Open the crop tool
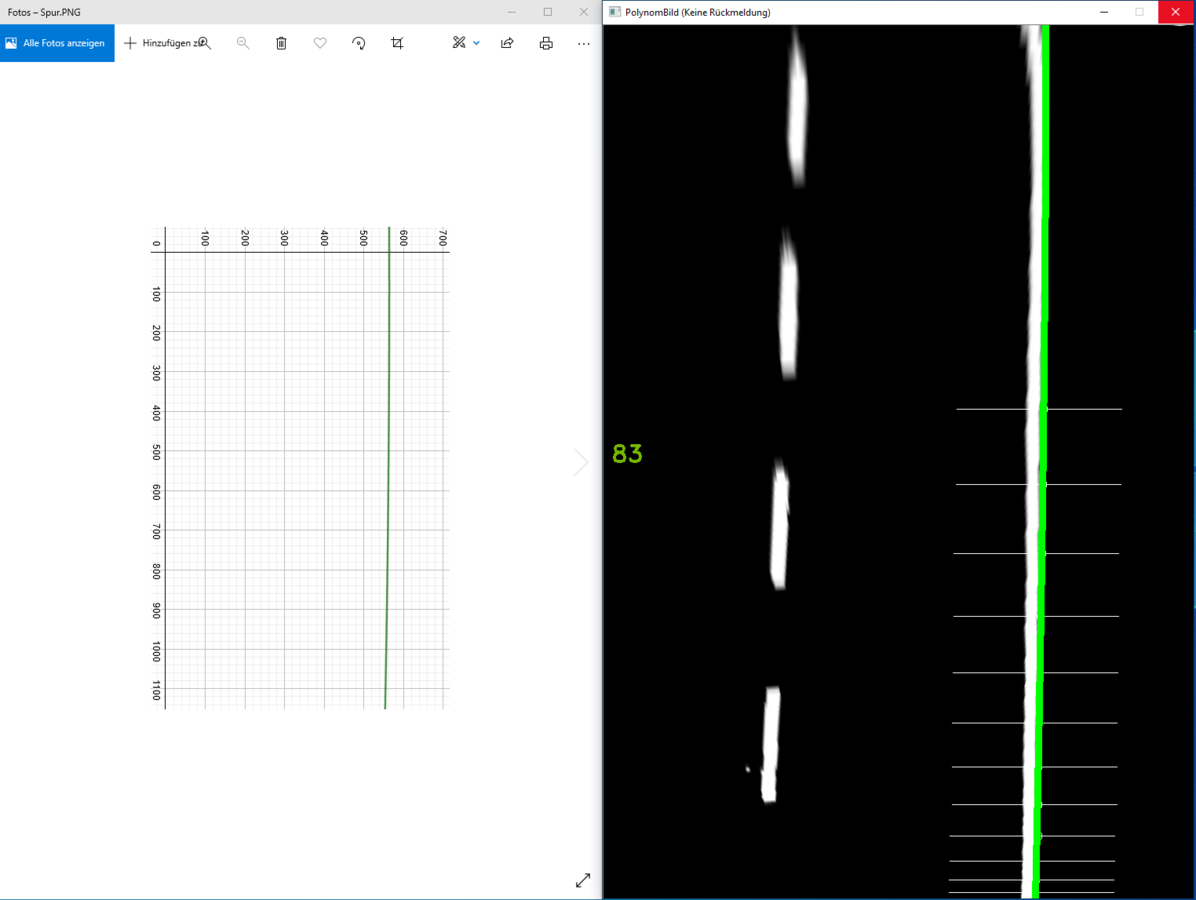The width and height of the screenshot is (1196, 900). pyautogui.click(x=397, y=43)
